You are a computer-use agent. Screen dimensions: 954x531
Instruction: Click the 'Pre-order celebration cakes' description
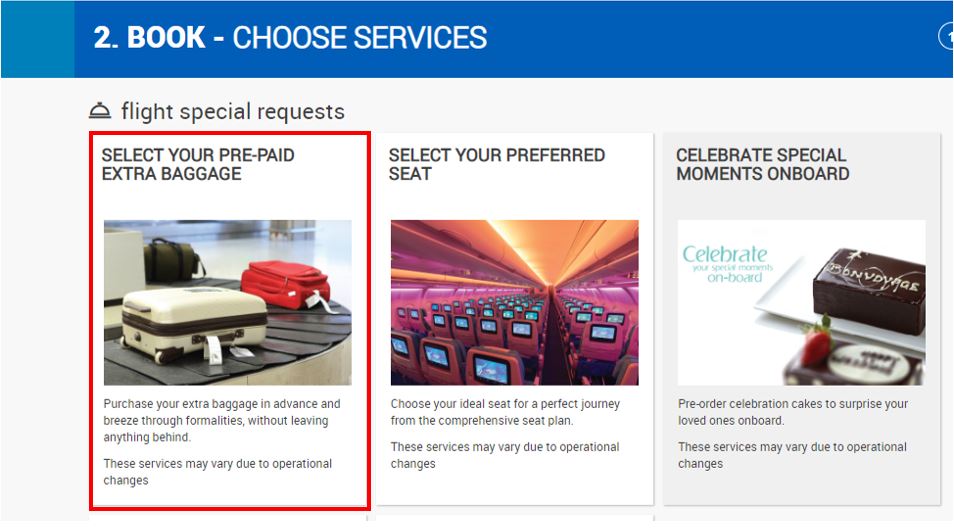point(793,412)
